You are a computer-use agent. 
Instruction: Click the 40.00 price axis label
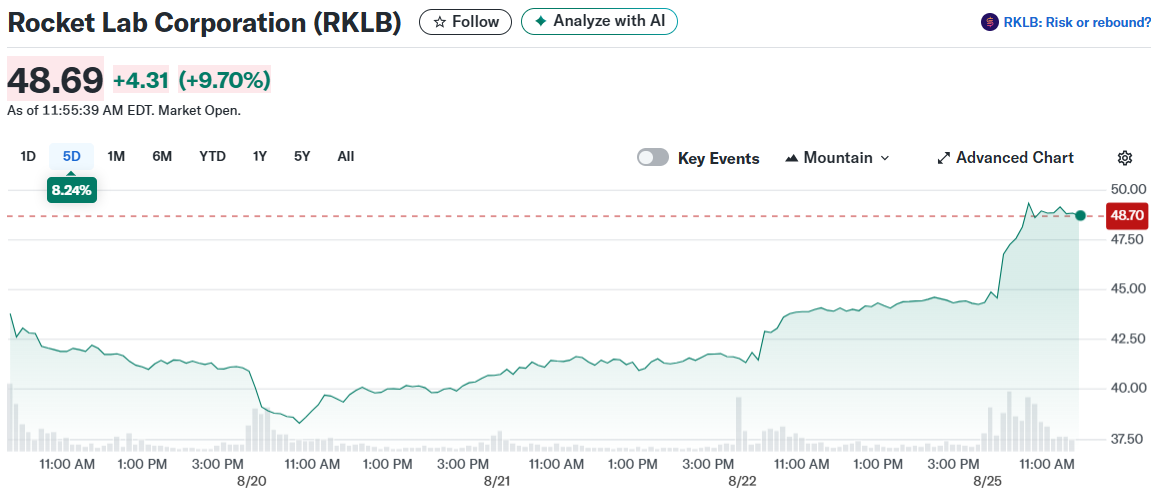click(1126, 388)
